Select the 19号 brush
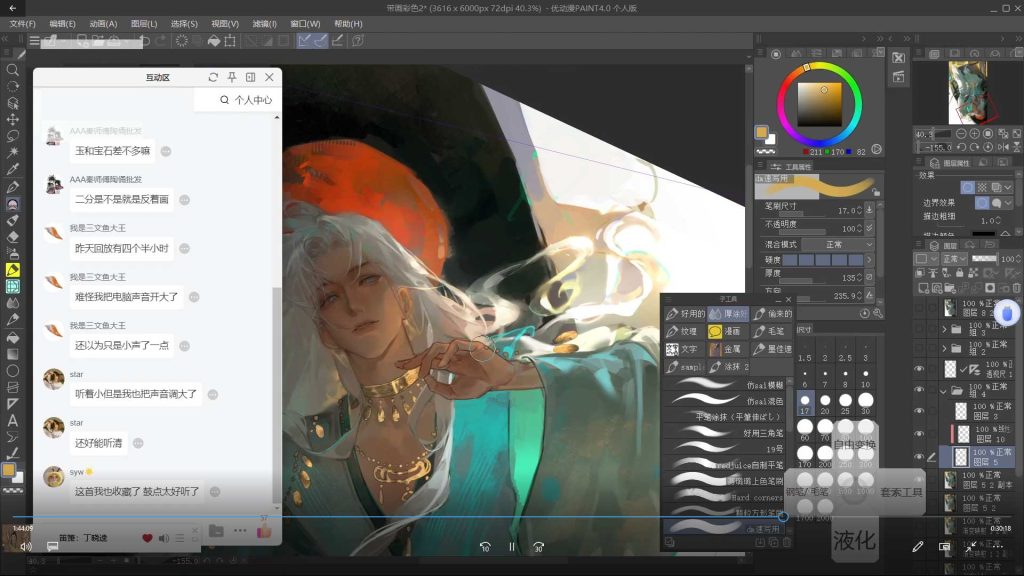This screenshot has width=1024, height=576. point(728,449)
